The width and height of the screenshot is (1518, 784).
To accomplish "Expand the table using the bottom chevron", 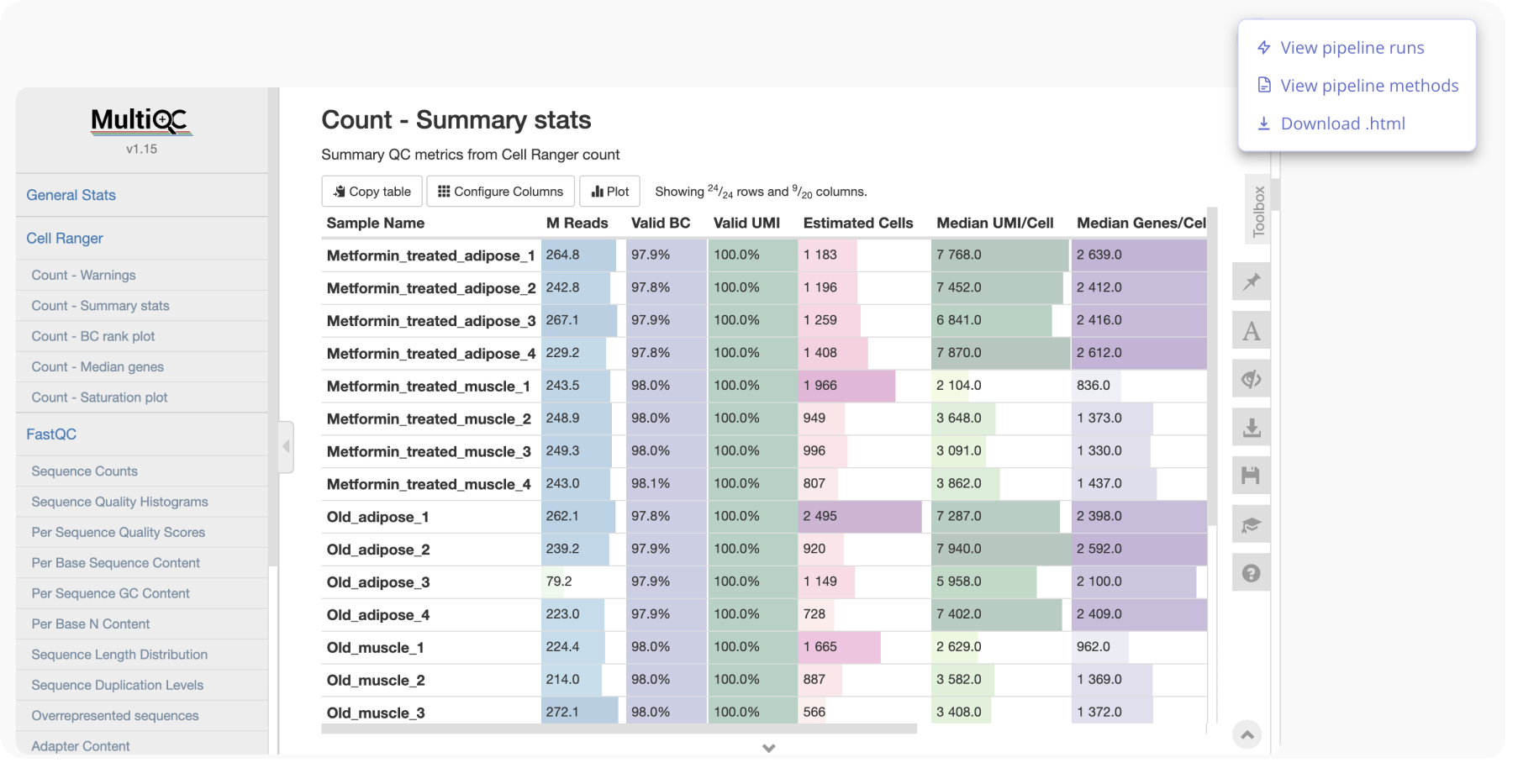I will tap(768, 748).
